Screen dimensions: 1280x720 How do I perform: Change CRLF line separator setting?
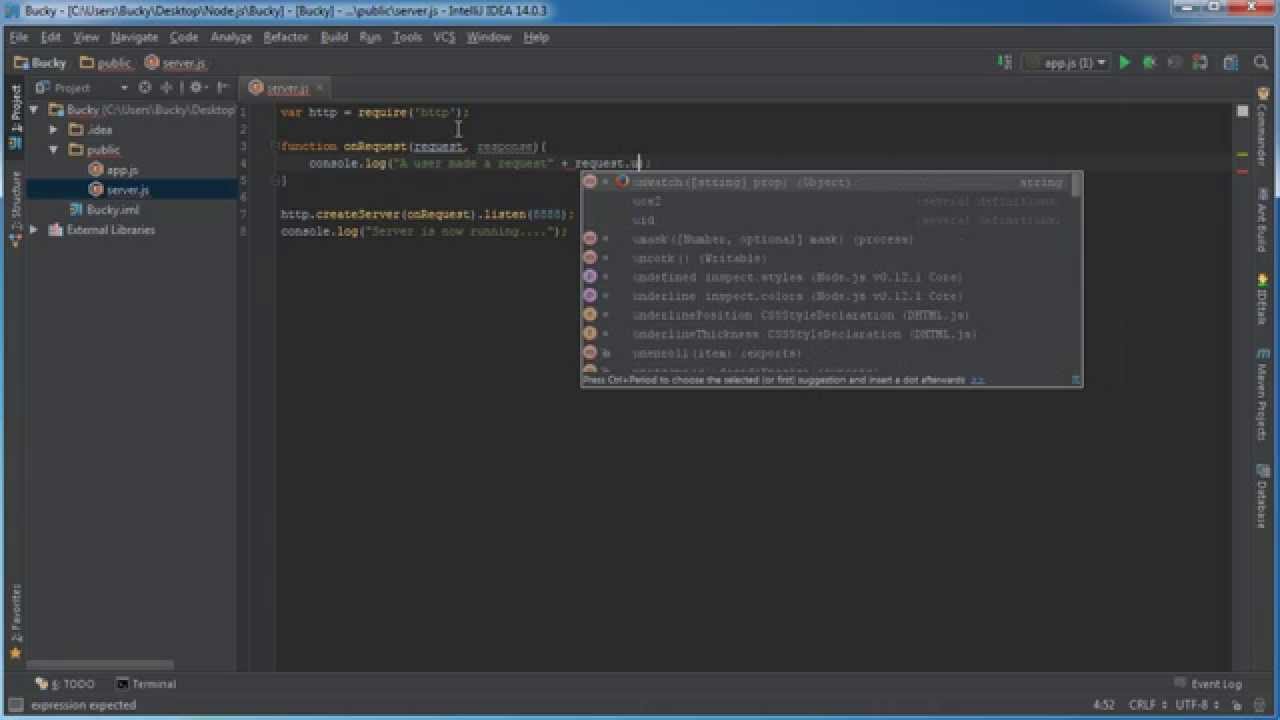click(x=1148, y=705)
